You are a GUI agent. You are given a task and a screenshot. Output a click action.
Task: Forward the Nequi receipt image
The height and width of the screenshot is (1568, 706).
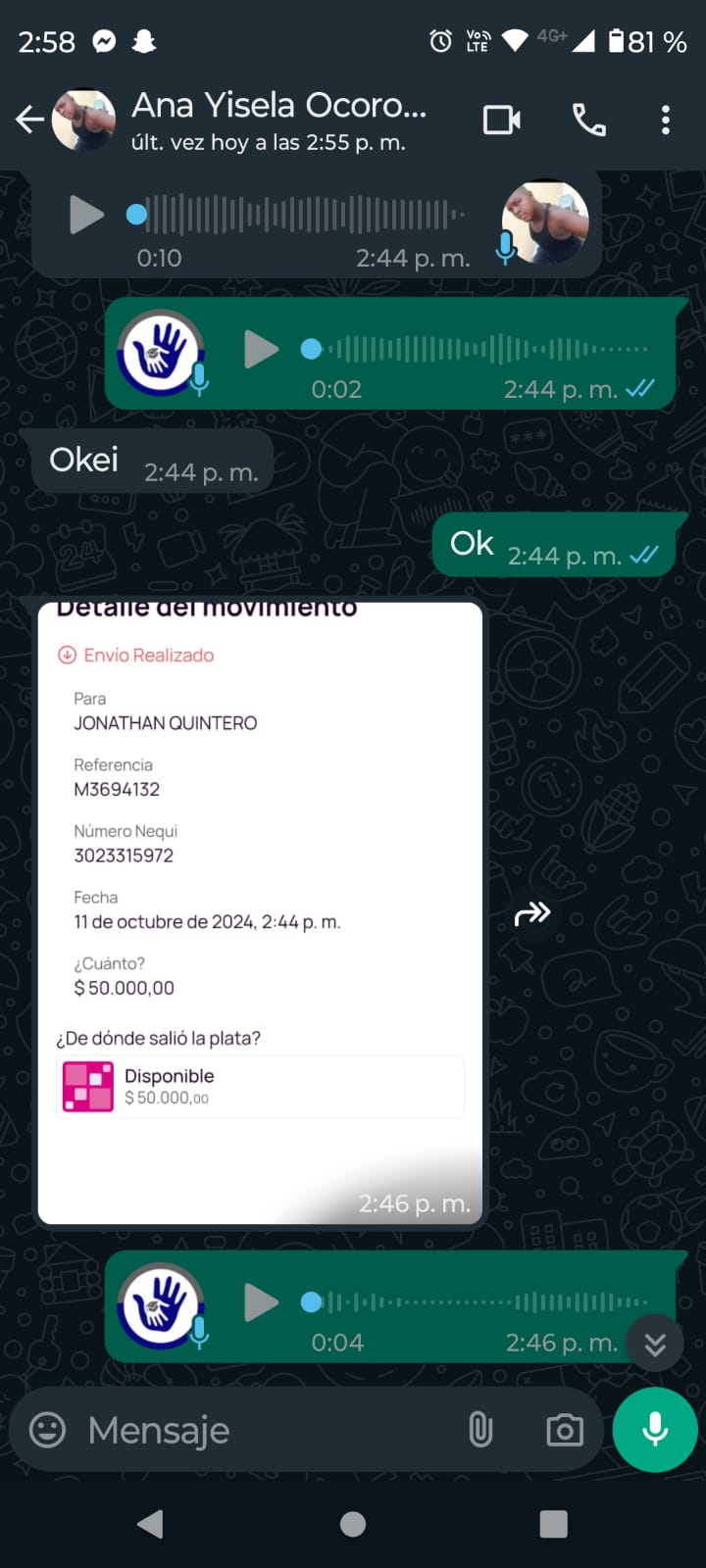532,914
